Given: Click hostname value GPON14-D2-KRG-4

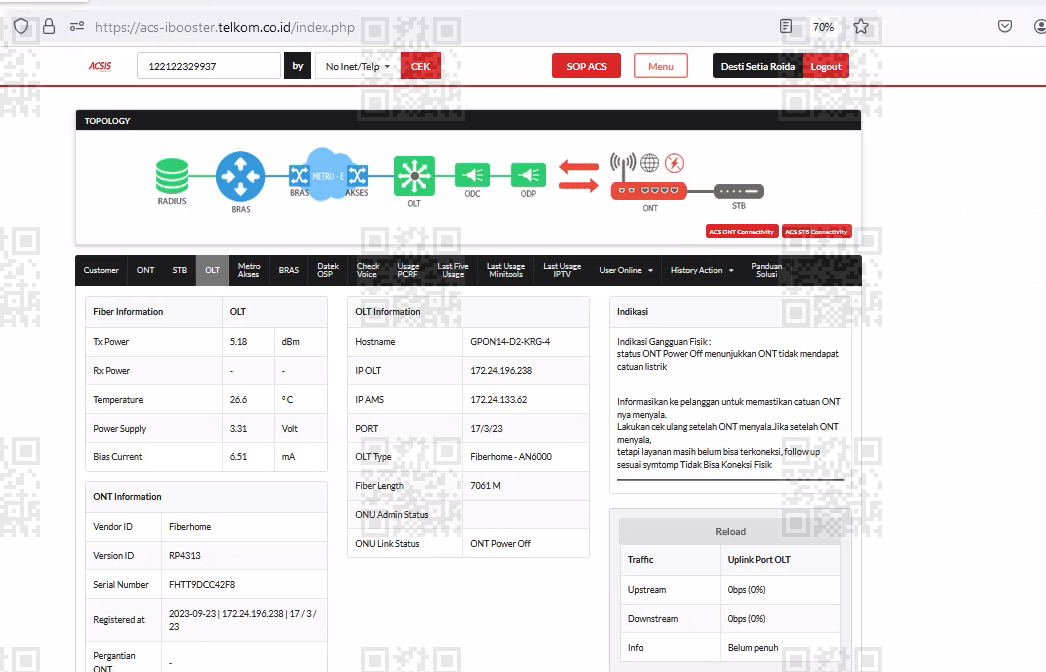Looking at the screenshot, I should coord(510,342).
